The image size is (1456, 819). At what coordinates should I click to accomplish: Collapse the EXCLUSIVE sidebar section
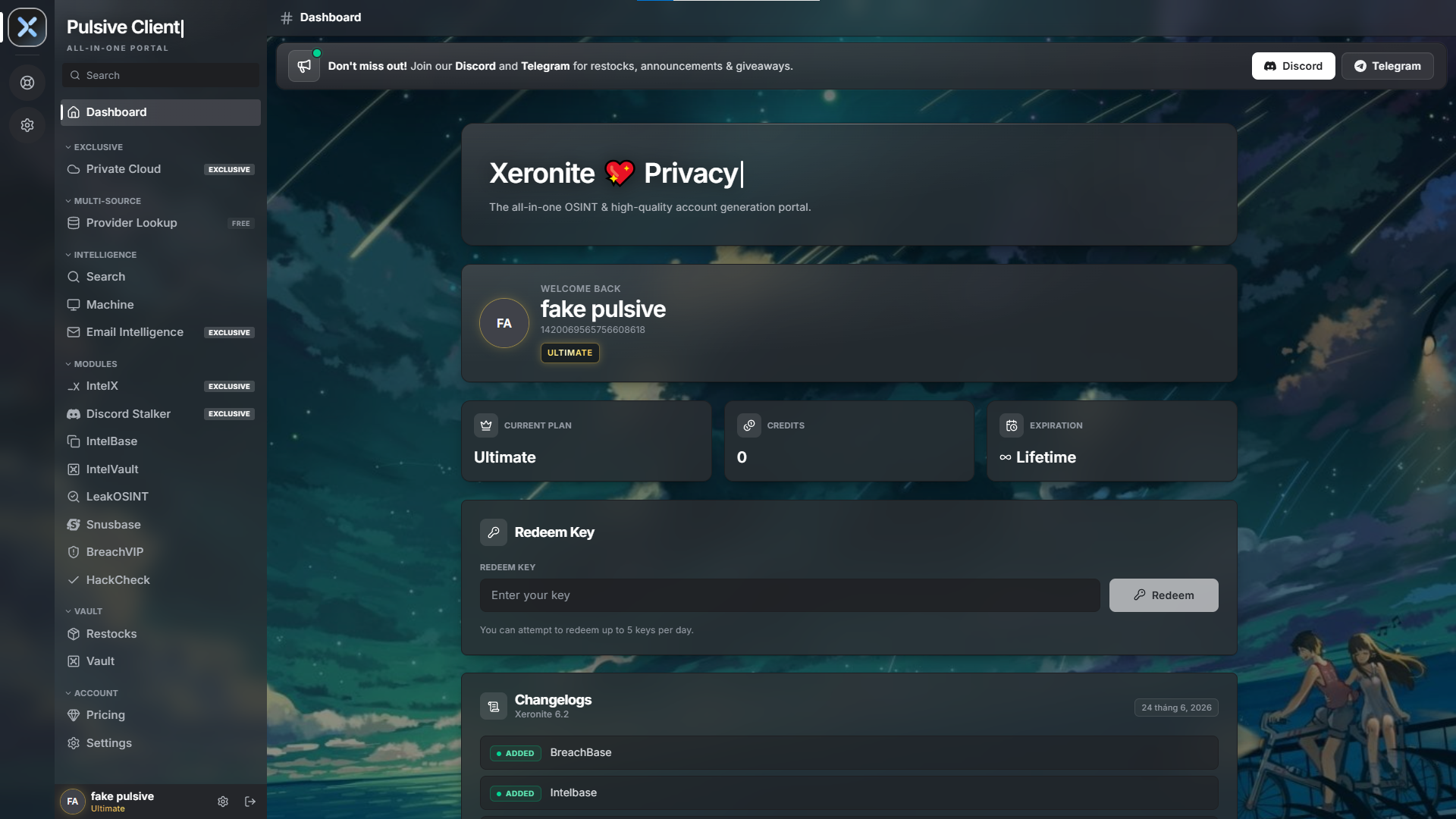[x=94, y=147]
